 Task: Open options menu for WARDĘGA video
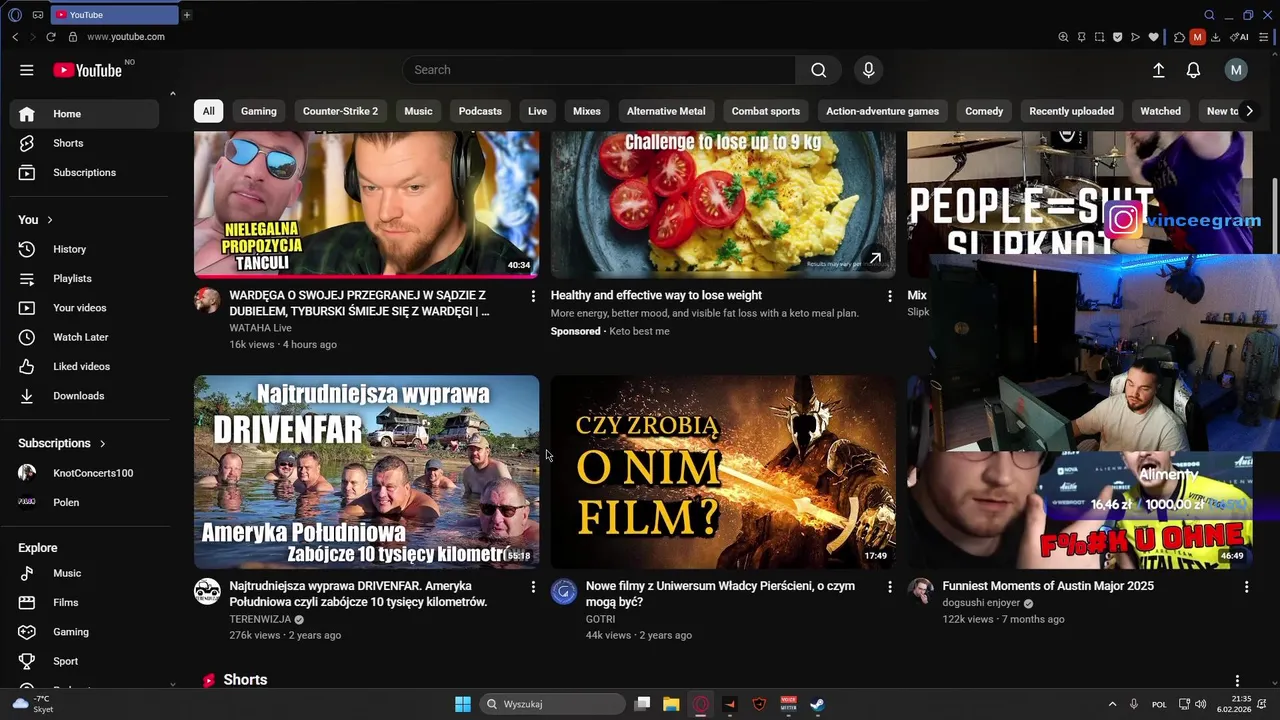[x=533, y=296]
